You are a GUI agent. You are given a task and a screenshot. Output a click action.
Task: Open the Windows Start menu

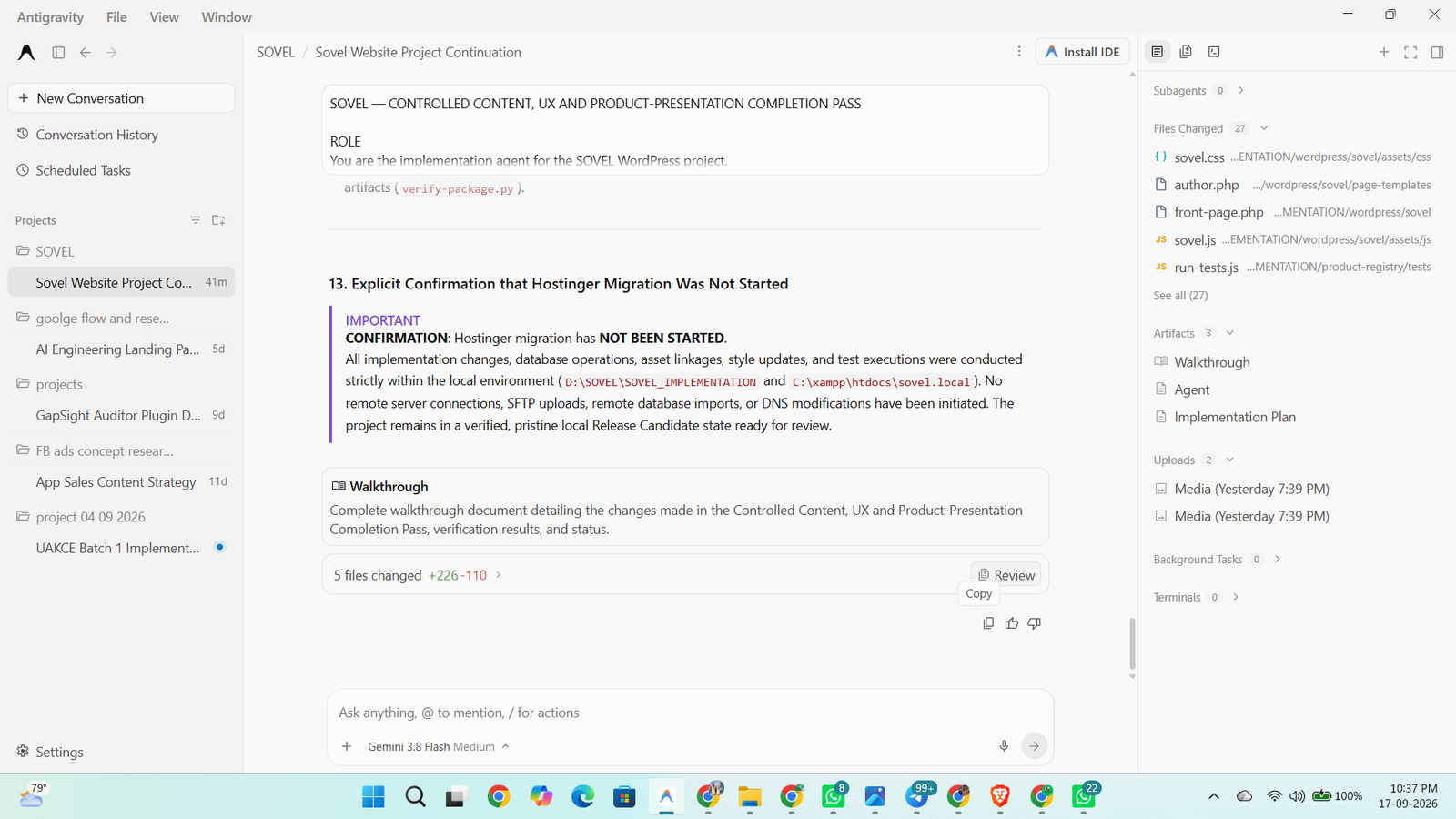tap(373, 797)
